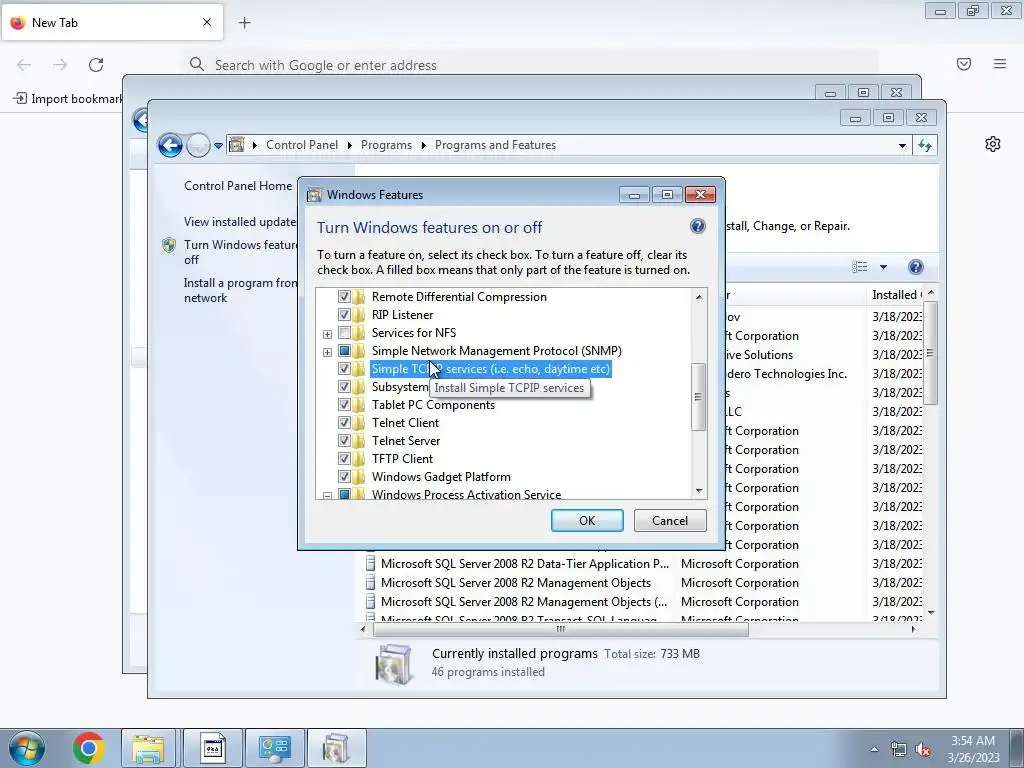Click the muted volume tray icon

click(923, 750)
